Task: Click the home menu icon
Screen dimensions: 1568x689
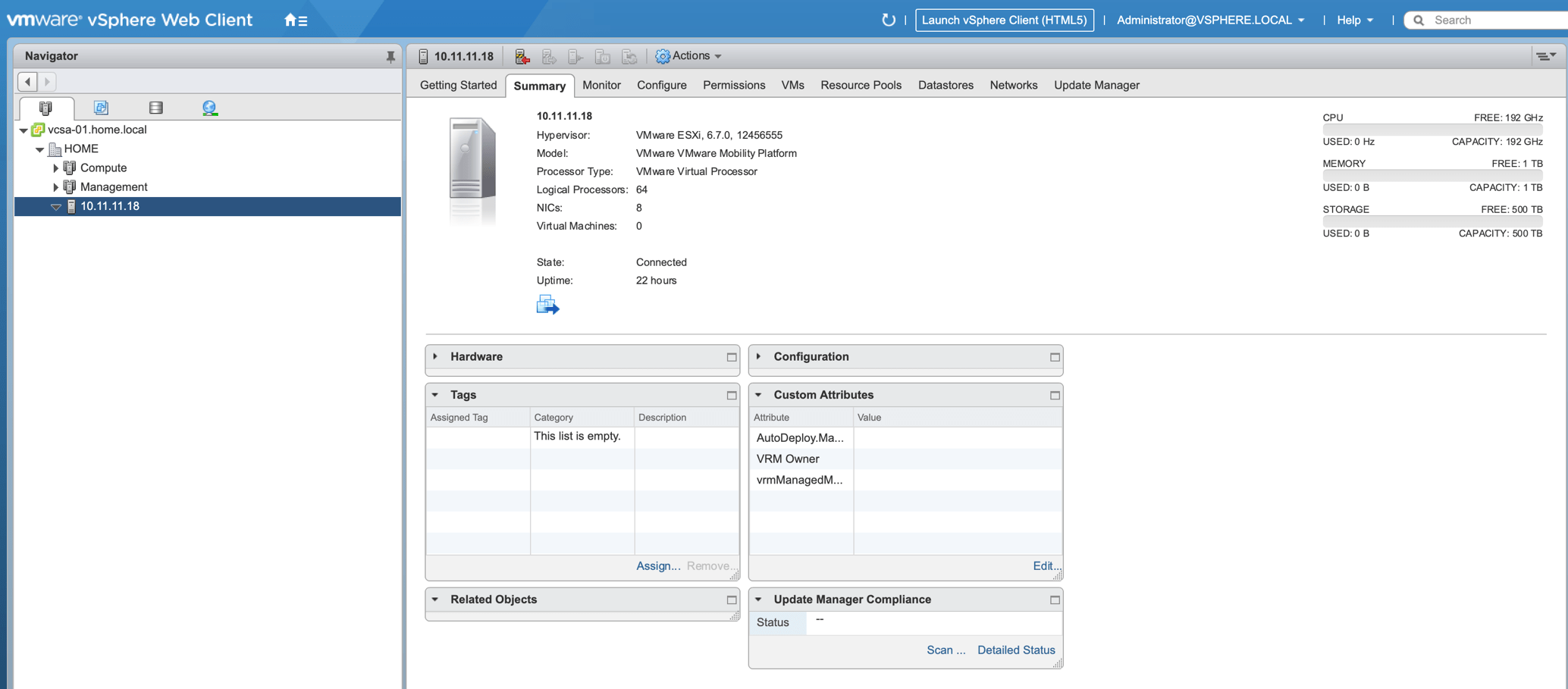Action: coord(295,20)
